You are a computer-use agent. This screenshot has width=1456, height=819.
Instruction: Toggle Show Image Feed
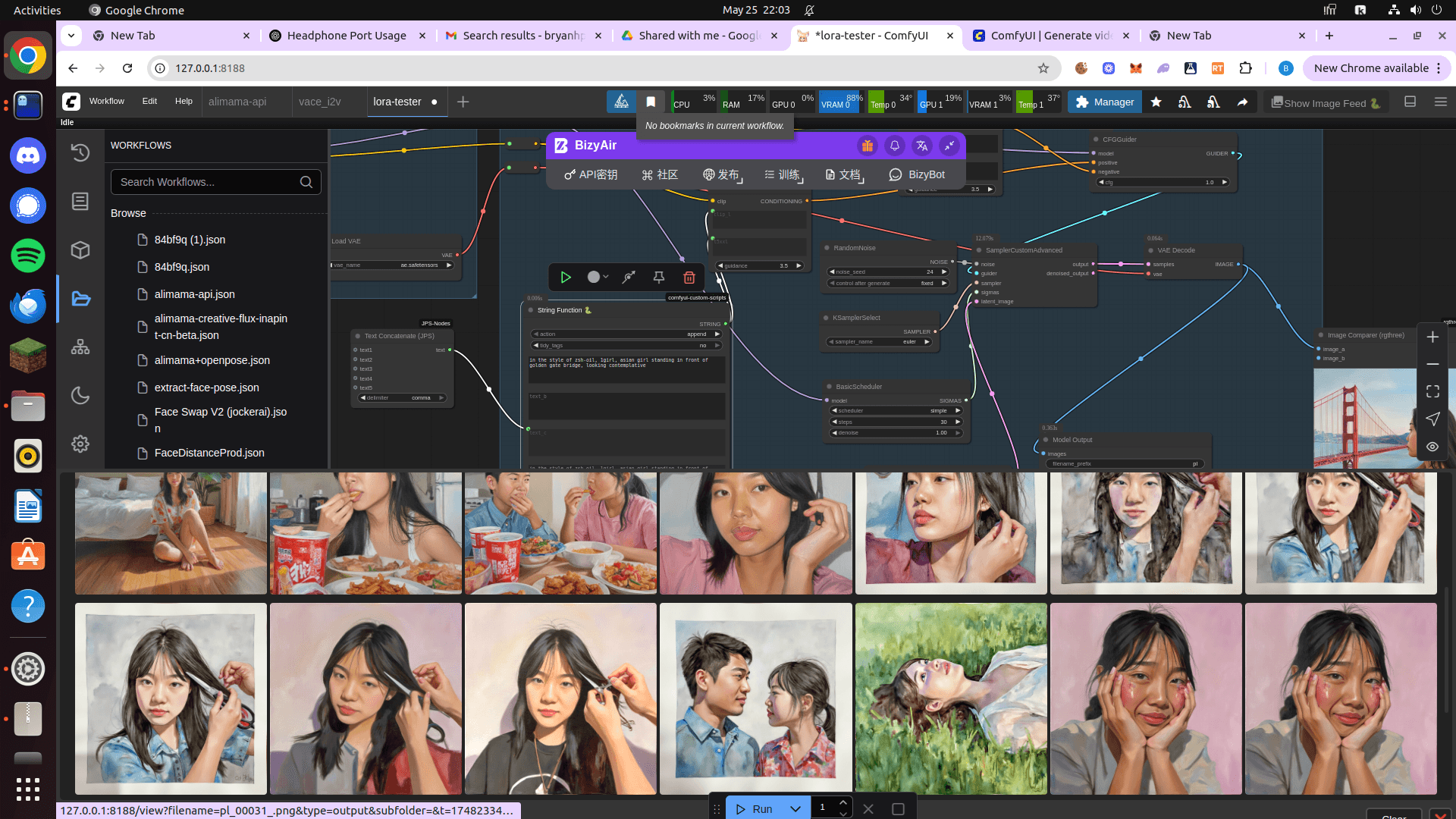1326,102
